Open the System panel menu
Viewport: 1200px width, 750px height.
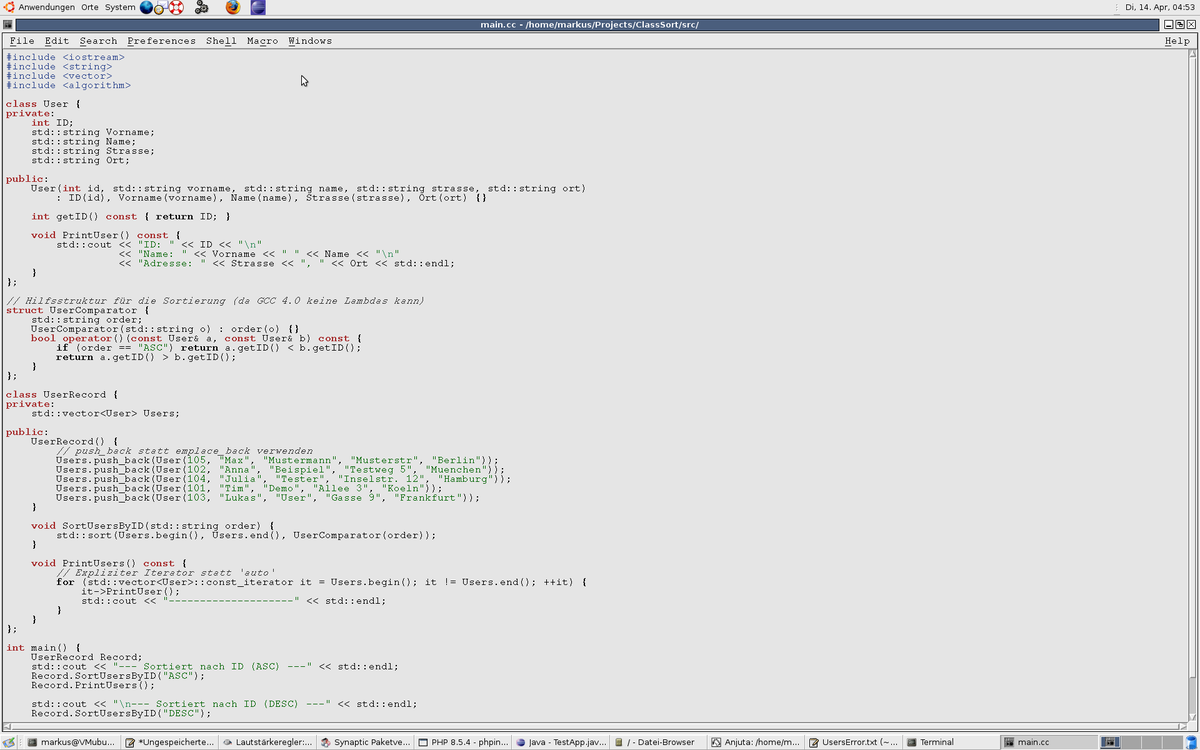point(120,7)
